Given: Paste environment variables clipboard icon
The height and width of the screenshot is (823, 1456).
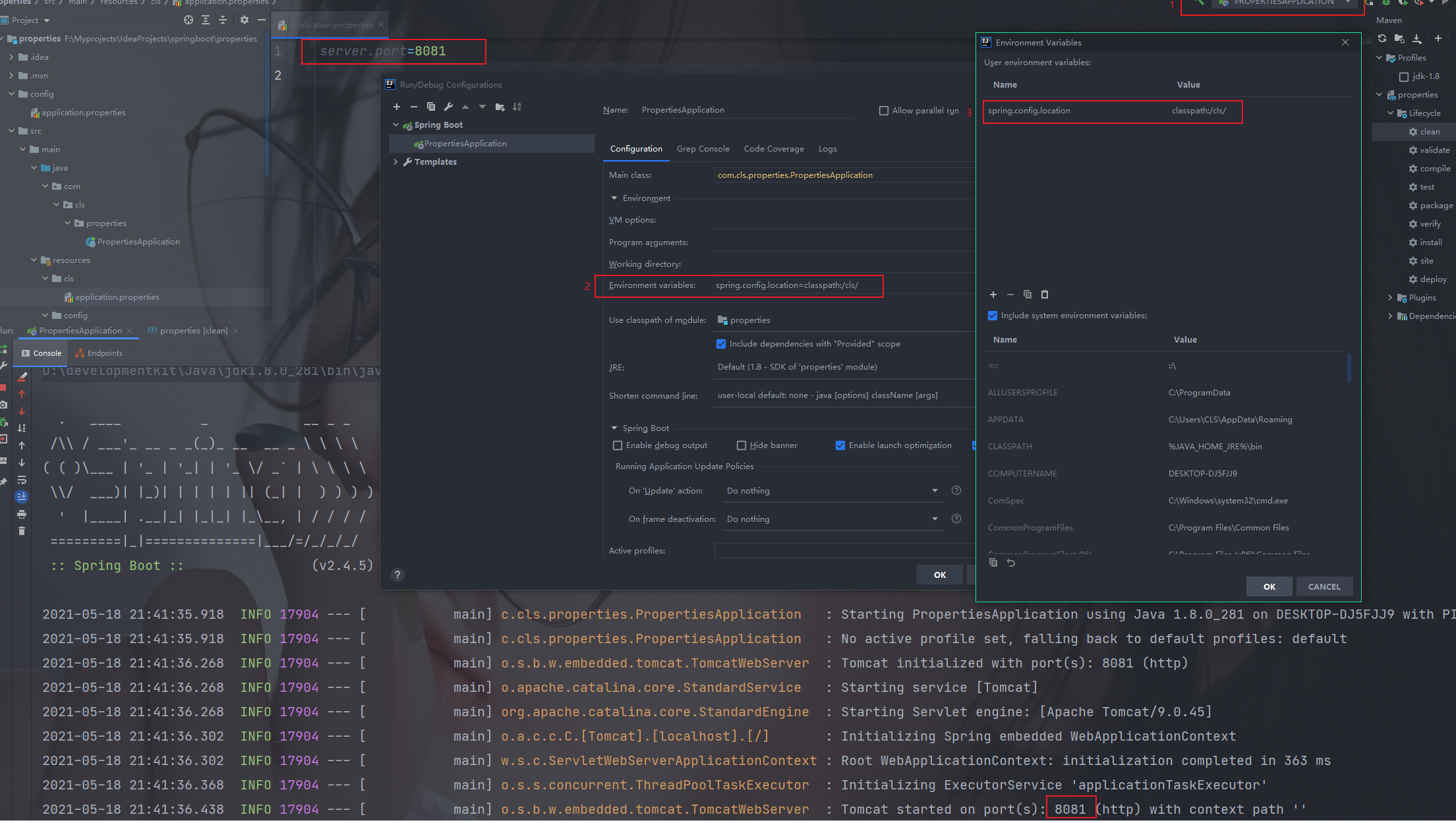Looking at the screenshot, I should [x=1045, y=295].
